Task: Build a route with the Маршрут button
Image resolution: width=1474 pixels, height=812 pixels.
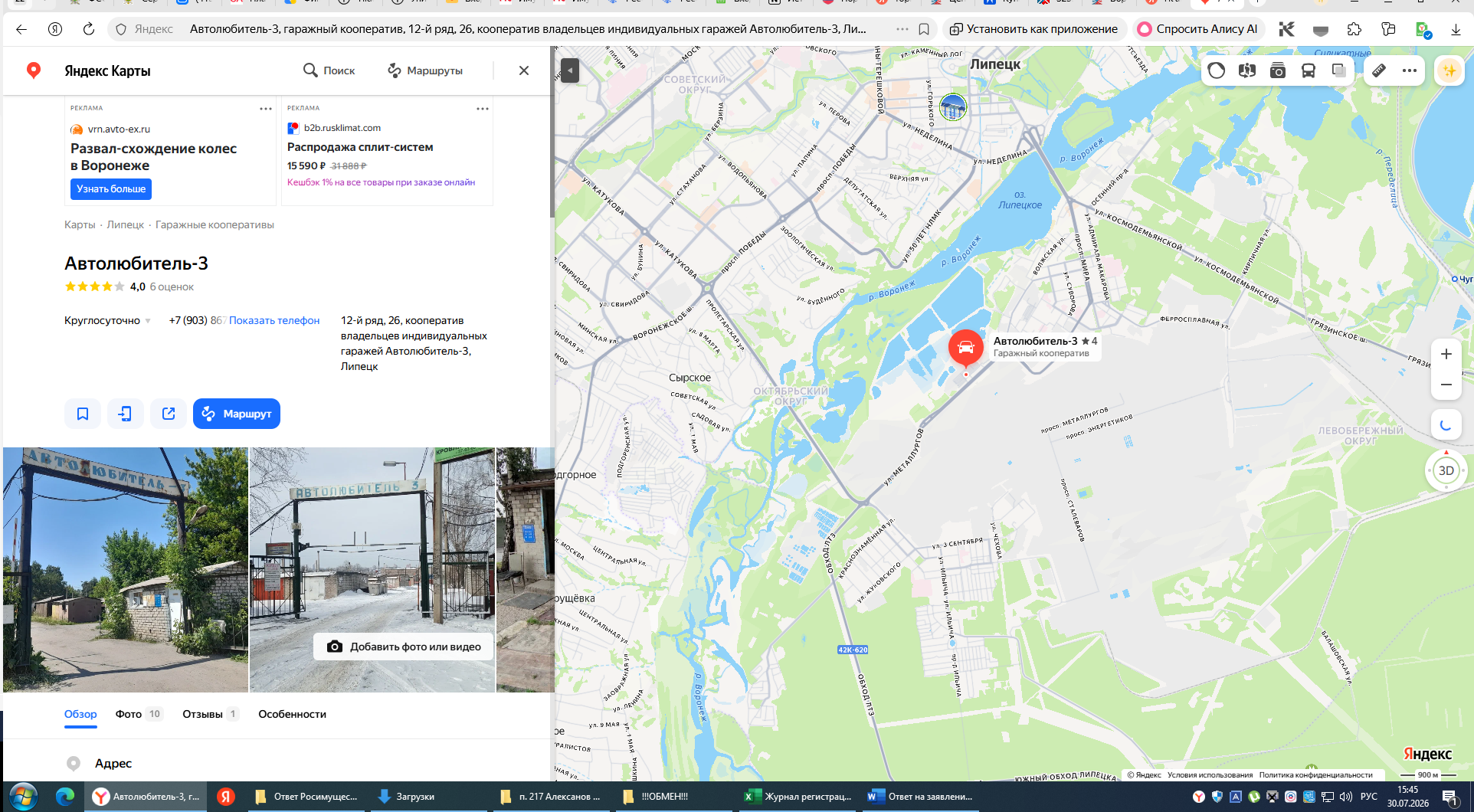Action: coord(237,414)
